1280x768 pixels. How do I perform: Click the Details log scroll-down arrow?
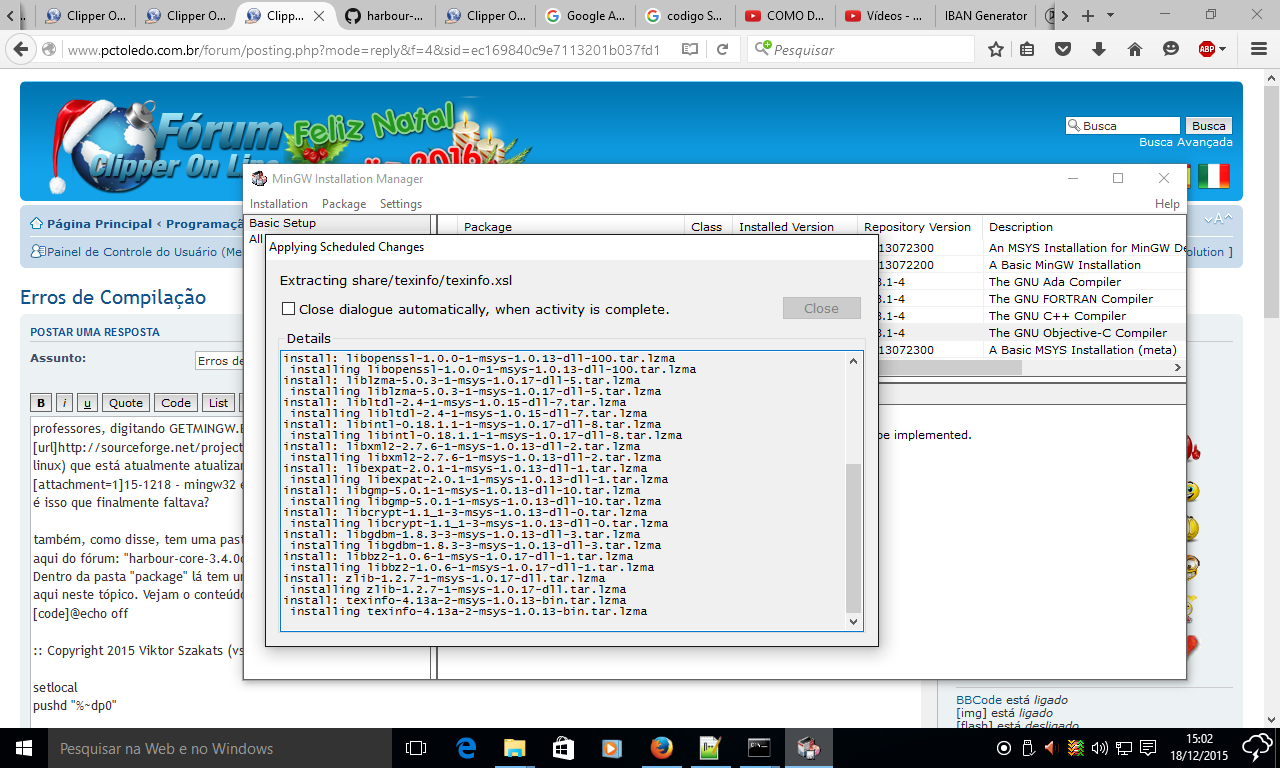853,621
